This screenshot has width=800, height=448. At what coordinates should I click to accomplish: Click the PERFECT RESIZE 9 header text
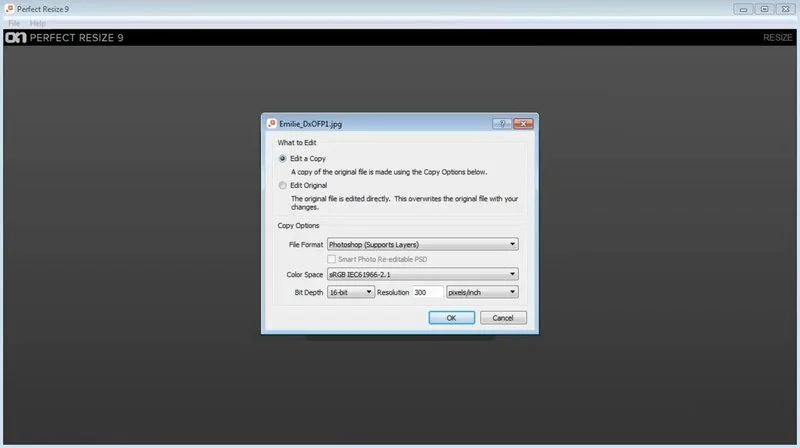[77, 38]
